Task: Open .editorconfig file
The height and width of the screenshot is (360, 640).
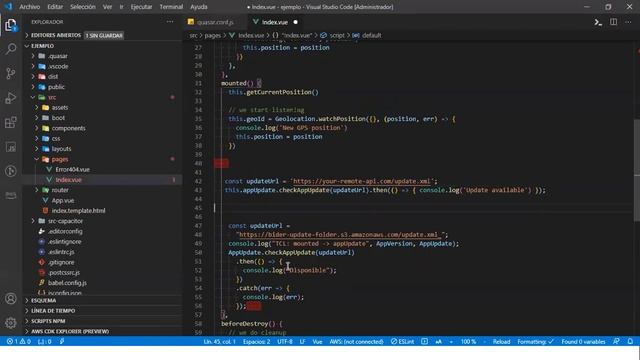Action: [x=65, y=231]
